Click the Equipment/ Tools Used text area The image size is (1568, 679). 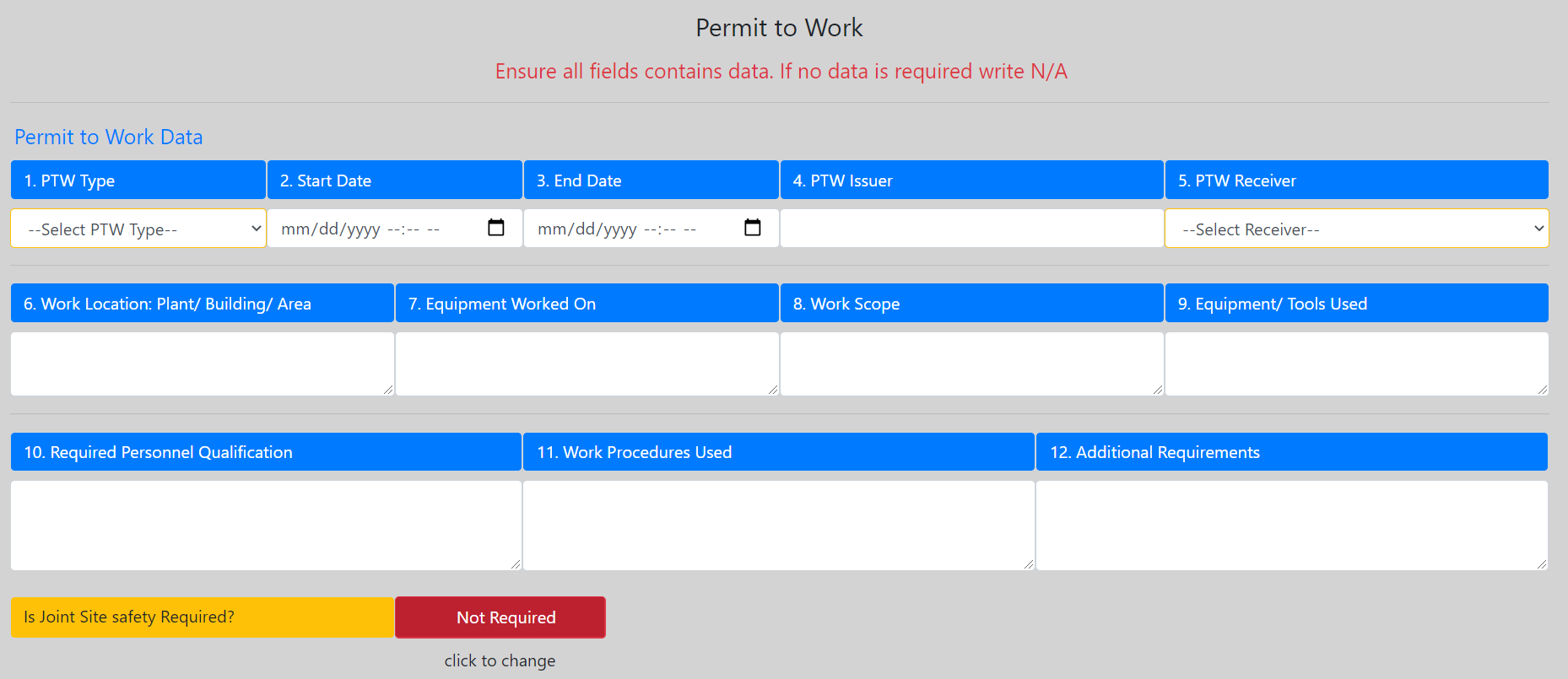tap(1357, 364)
